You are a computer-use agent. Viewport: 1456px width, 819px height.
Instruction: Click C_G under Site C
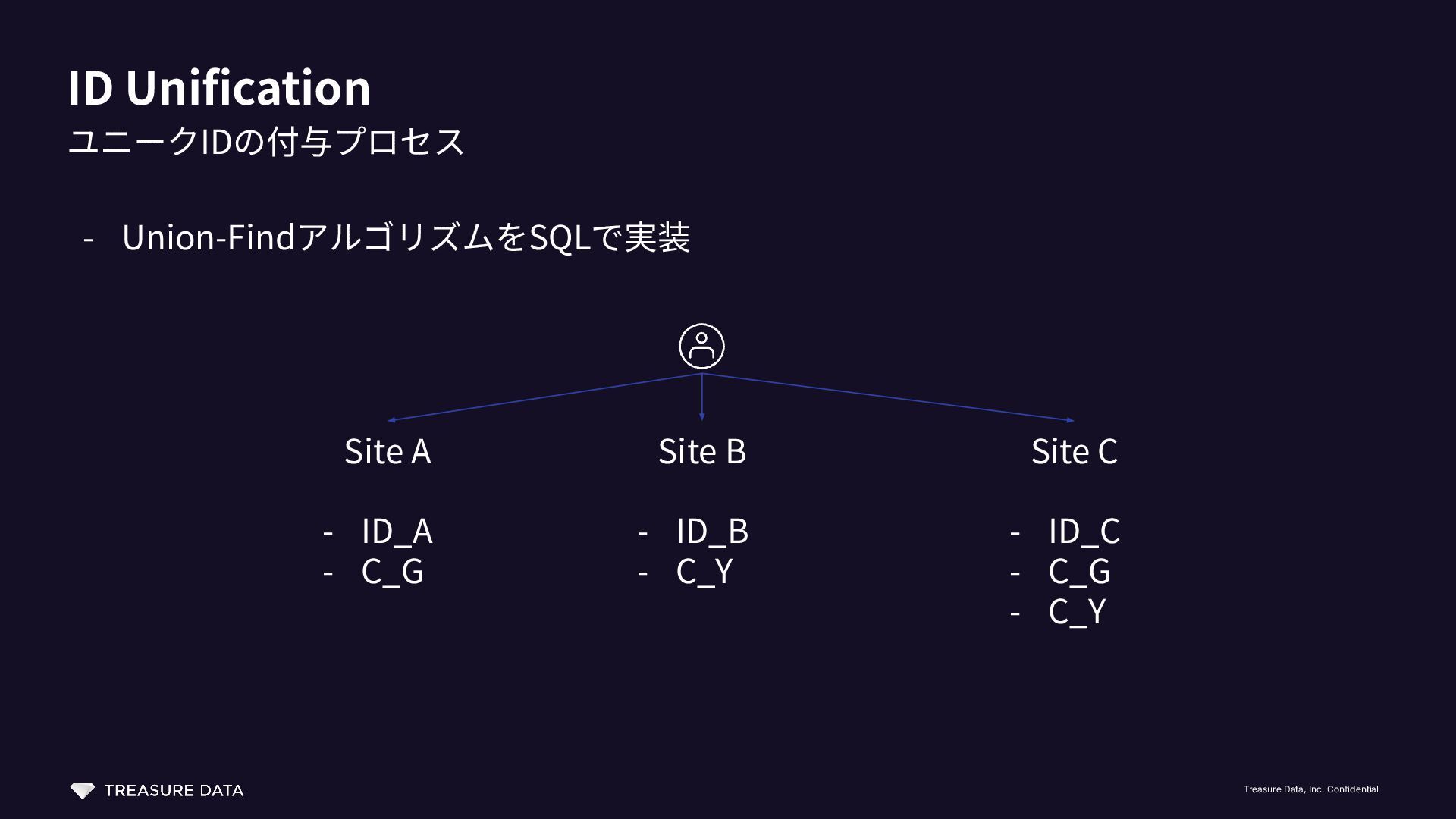tap(1079, 571)
